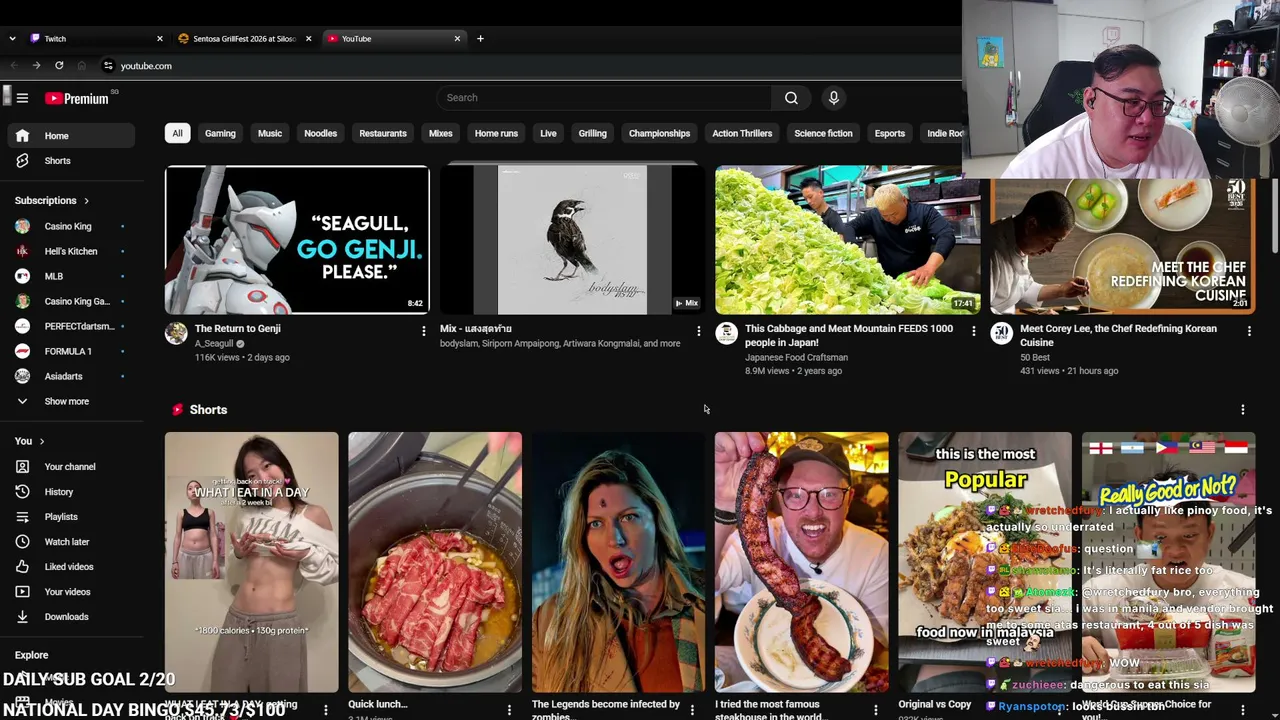This screenshot has height=720, width=1280.
Task: Open the Meet Corey Lee video title
Action: click(1118, 335)
